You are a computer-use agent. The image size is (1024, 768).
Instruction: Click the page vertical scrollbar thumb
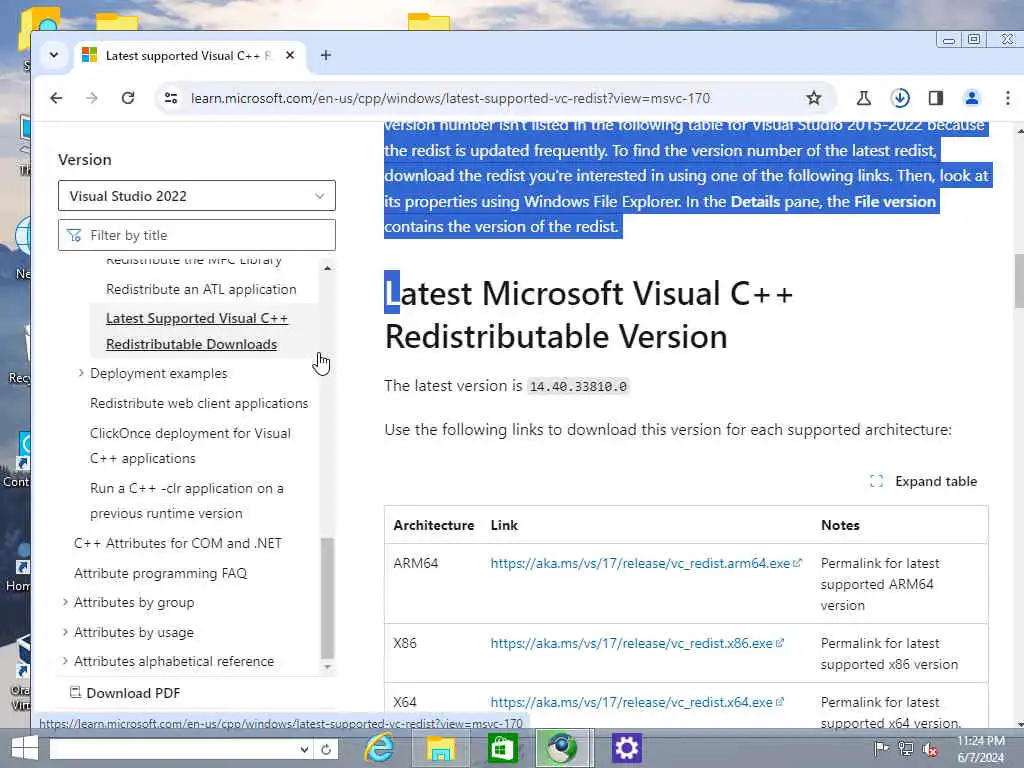[x=1019, y=281]
